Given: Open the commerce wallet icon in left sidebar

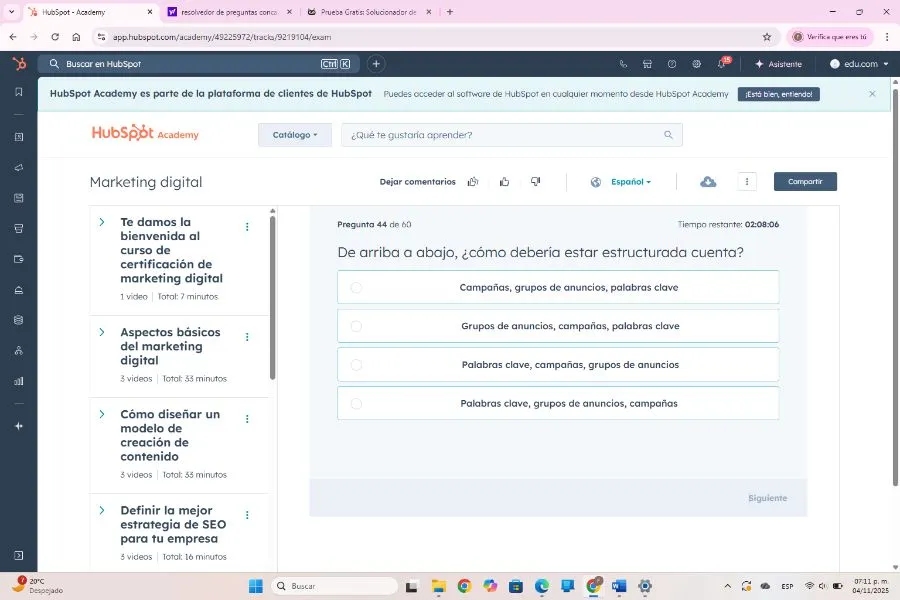Looking at the screenshot, I should click(x=18, y=259).
